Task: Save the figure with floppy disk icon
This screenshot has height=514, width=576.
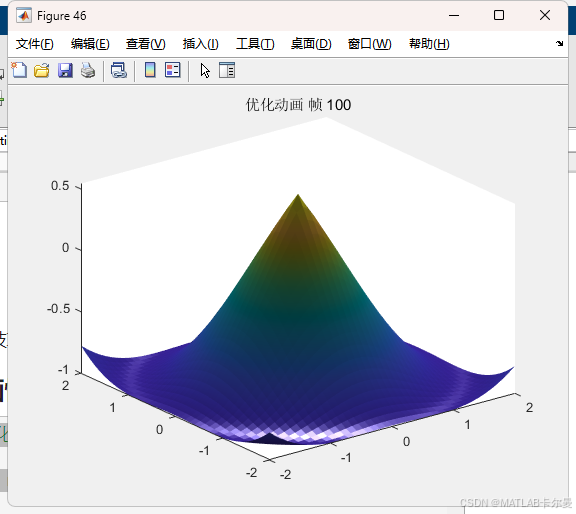Action: pyautogui.click(x=65, y=70)
